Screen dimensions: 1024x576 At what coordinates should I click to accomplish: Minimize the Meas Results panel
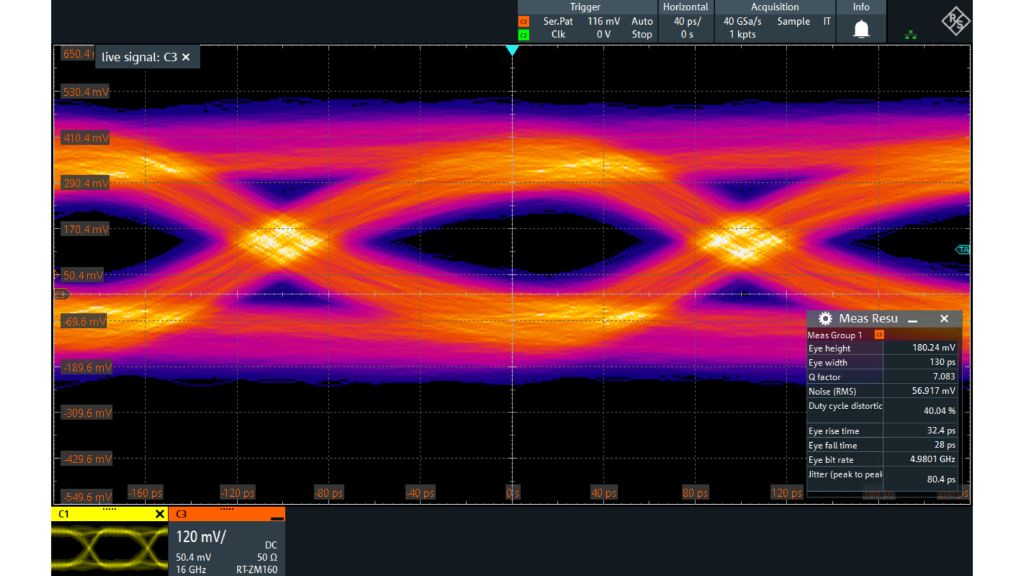pyautogui.click(x=913, y=319)
